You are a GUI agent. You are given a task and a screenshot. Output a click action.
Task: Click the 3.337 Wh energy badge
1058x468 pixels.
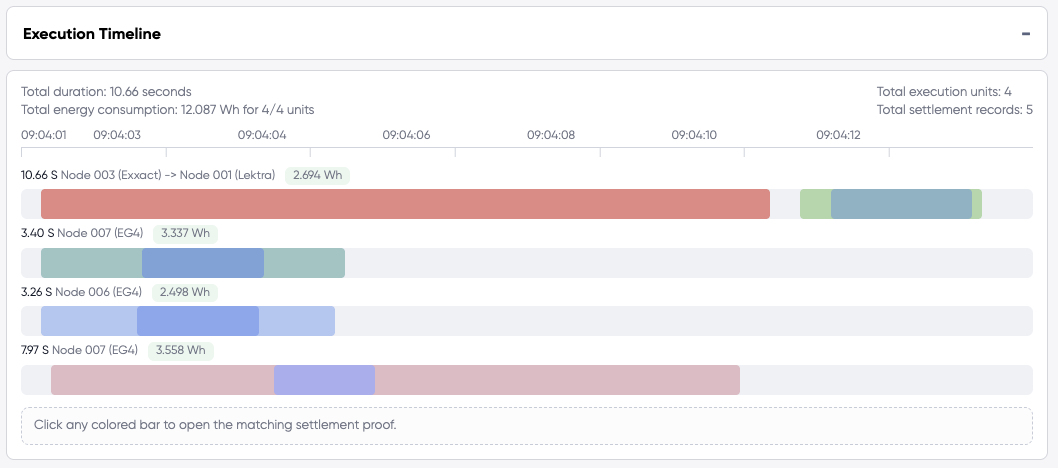click(x=185, y=233)
